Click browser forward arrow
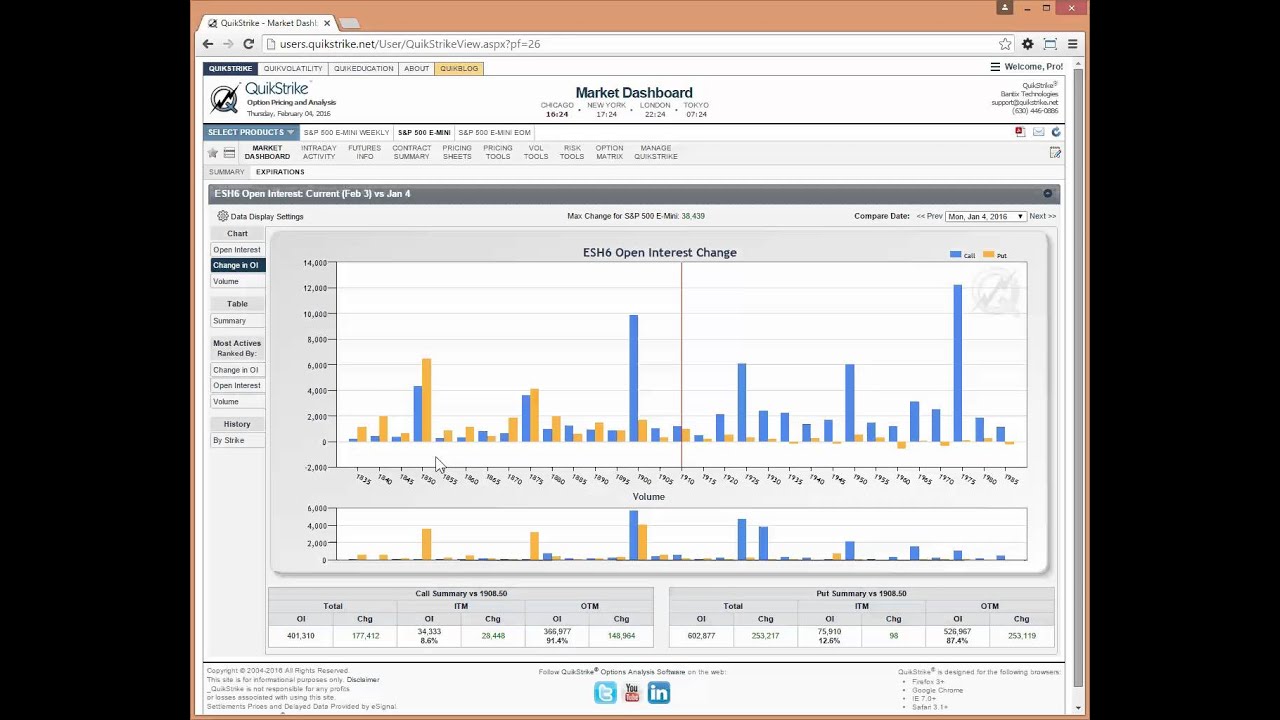 (228, 44)
